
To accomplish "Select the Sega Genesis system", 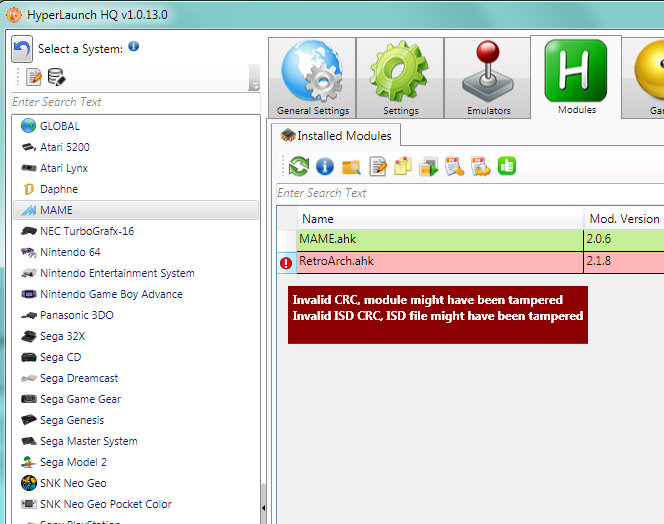I will point(136,420).
